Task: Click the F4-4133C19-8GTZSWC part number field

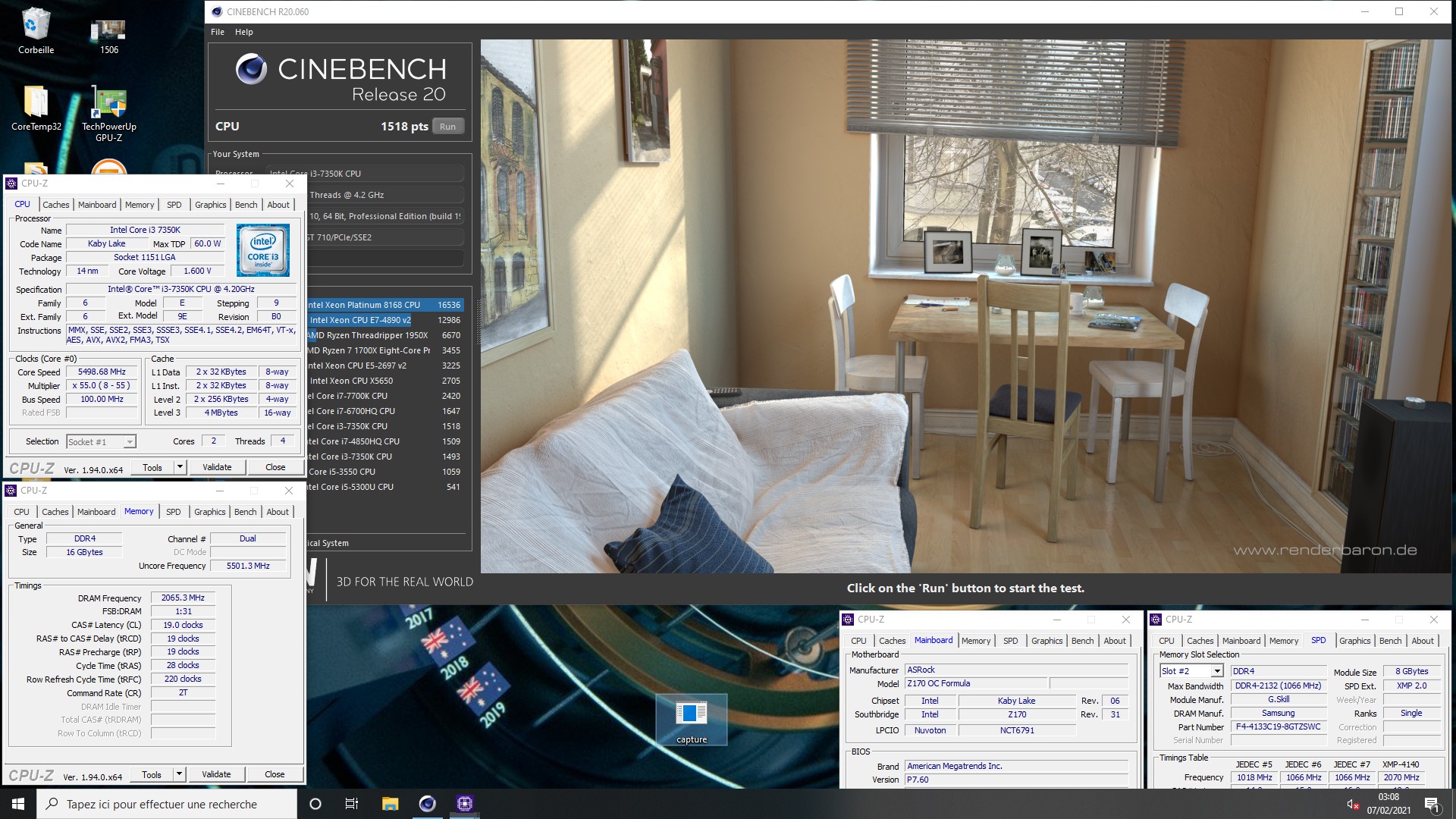Action: (1278, 726)
